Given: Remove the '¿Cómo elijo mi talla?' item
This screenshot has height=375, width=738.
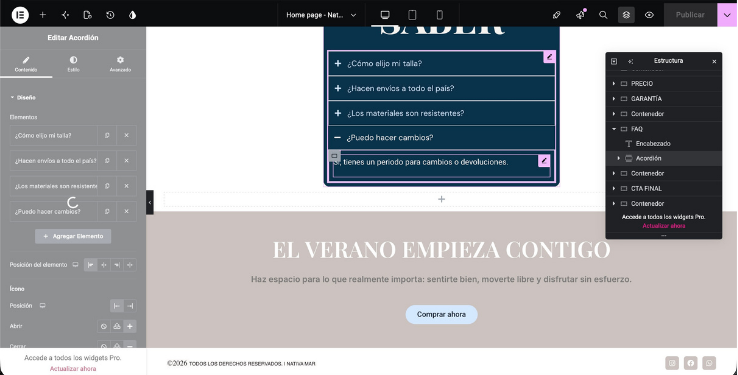Looking at the screenshot, I should (127, 136).
